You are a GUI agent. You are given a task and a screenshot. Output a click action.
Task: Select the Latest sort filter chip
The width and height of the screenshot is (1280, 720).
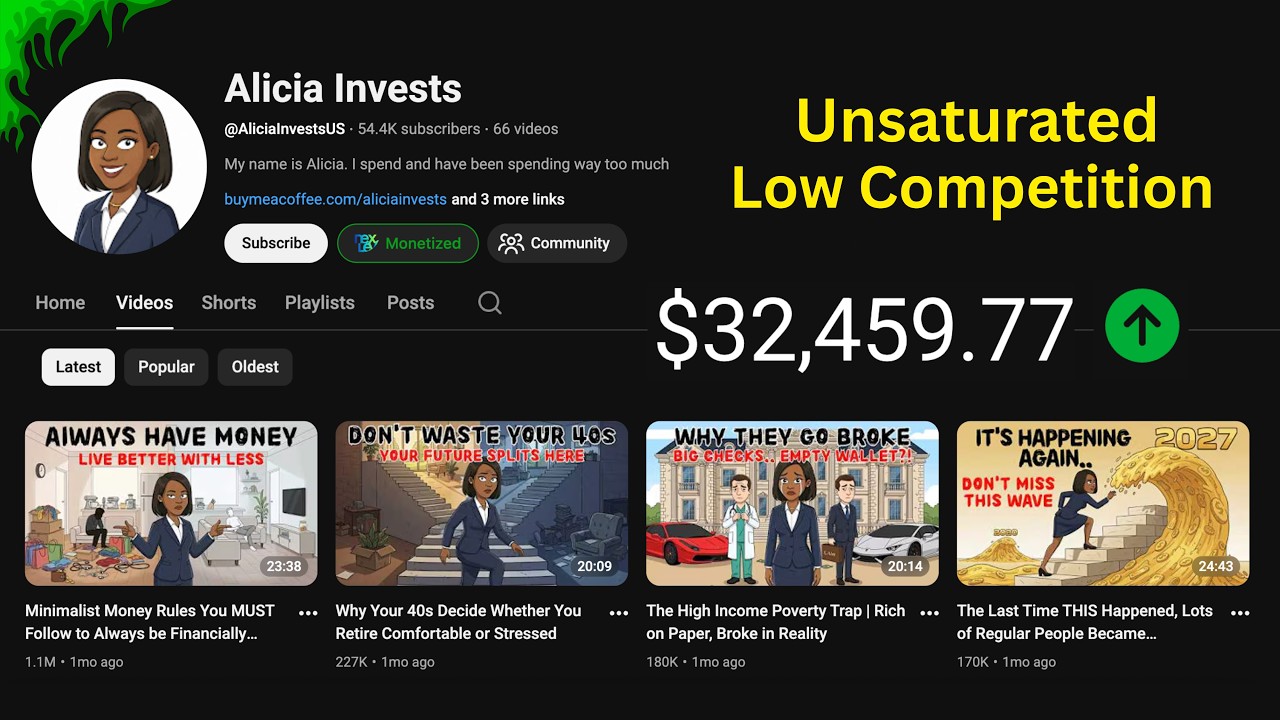(78, 367)
